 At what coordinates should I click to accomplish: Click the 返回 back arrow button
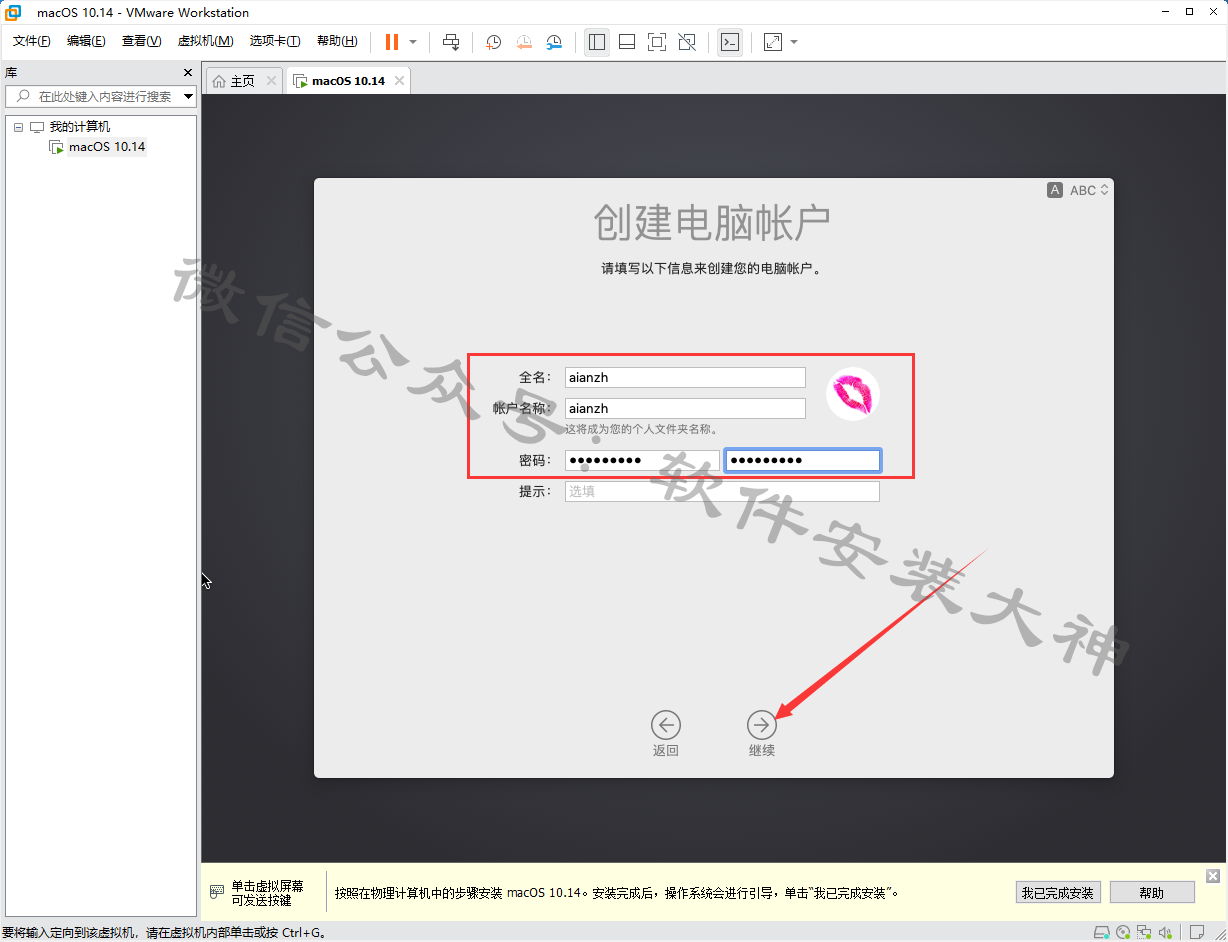pos(666,725)
